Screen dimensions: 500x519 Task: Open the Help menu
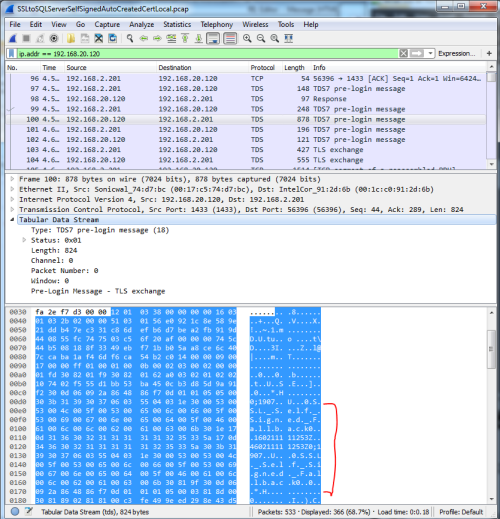coord(311,24)
